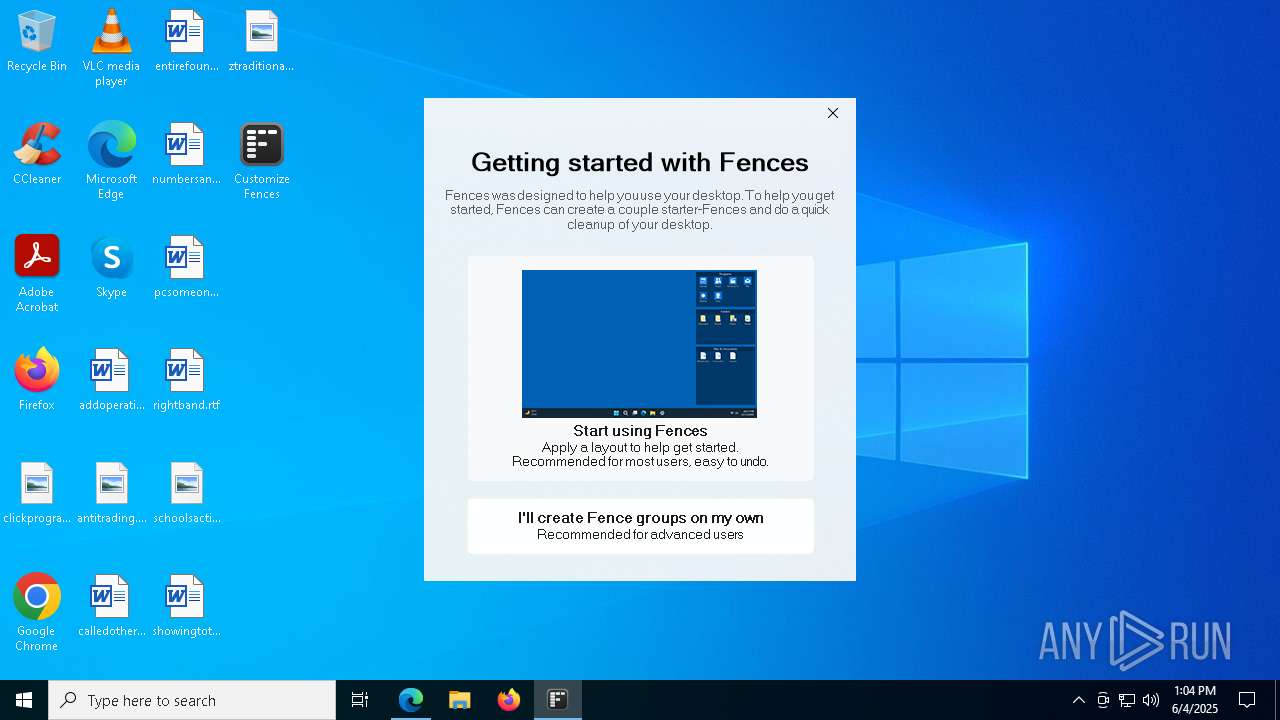This screenshot has height=720, width=1280.
Task: Select the CCleaner desktop icon
Action: pyautogui.click(x=37, y=155)
